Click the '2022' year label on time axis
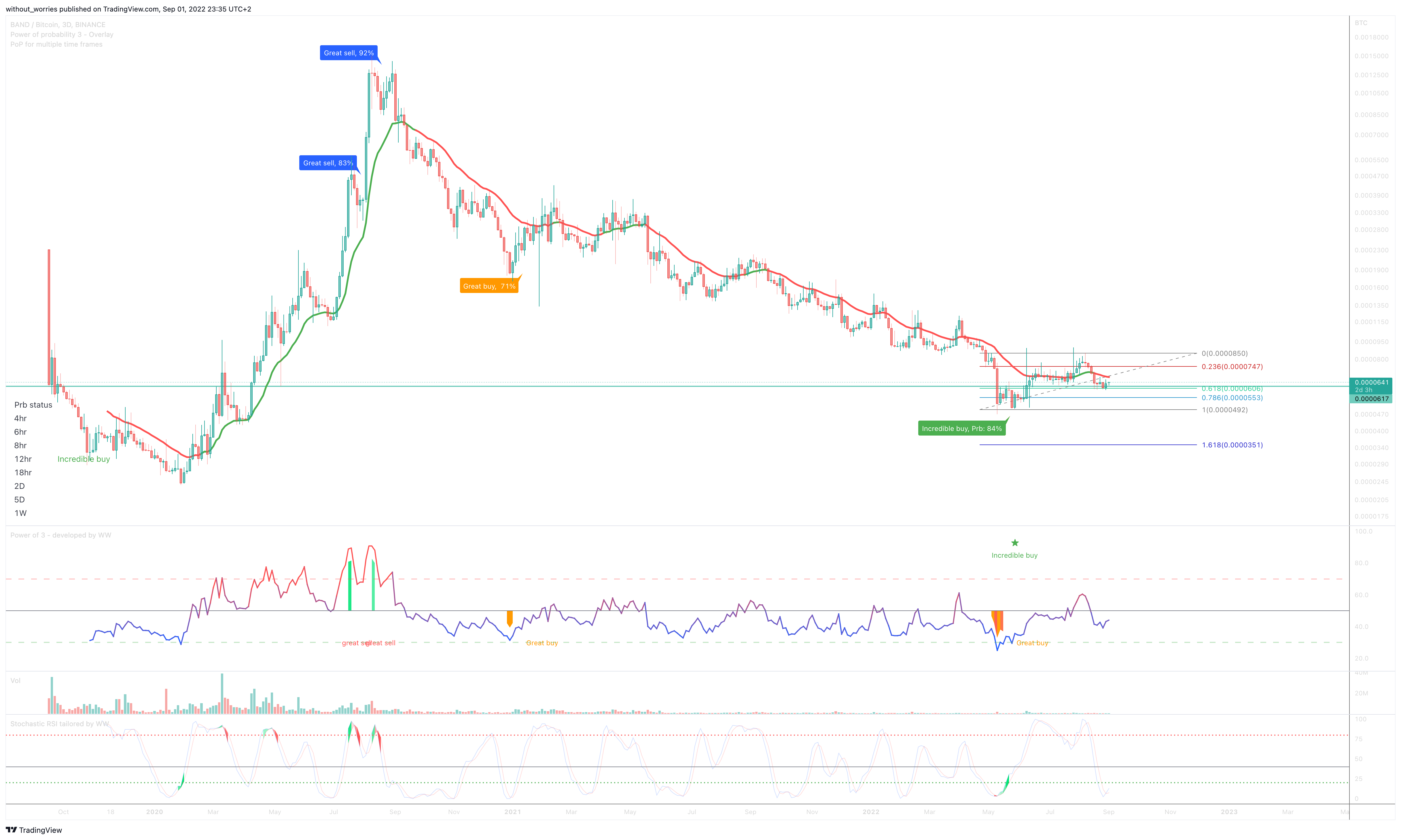 click(x=871, y=812)
